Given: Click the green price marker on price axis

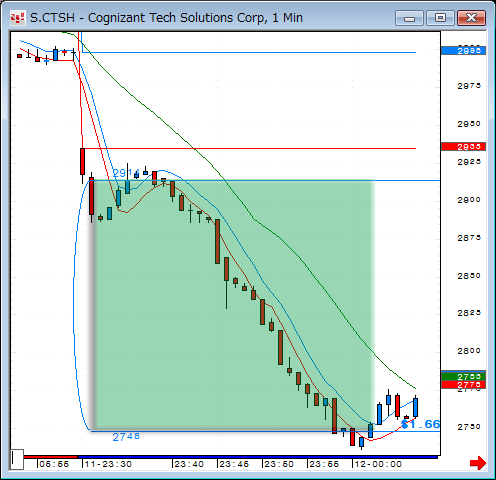Looking at the screenshot, I should point(463,376).
